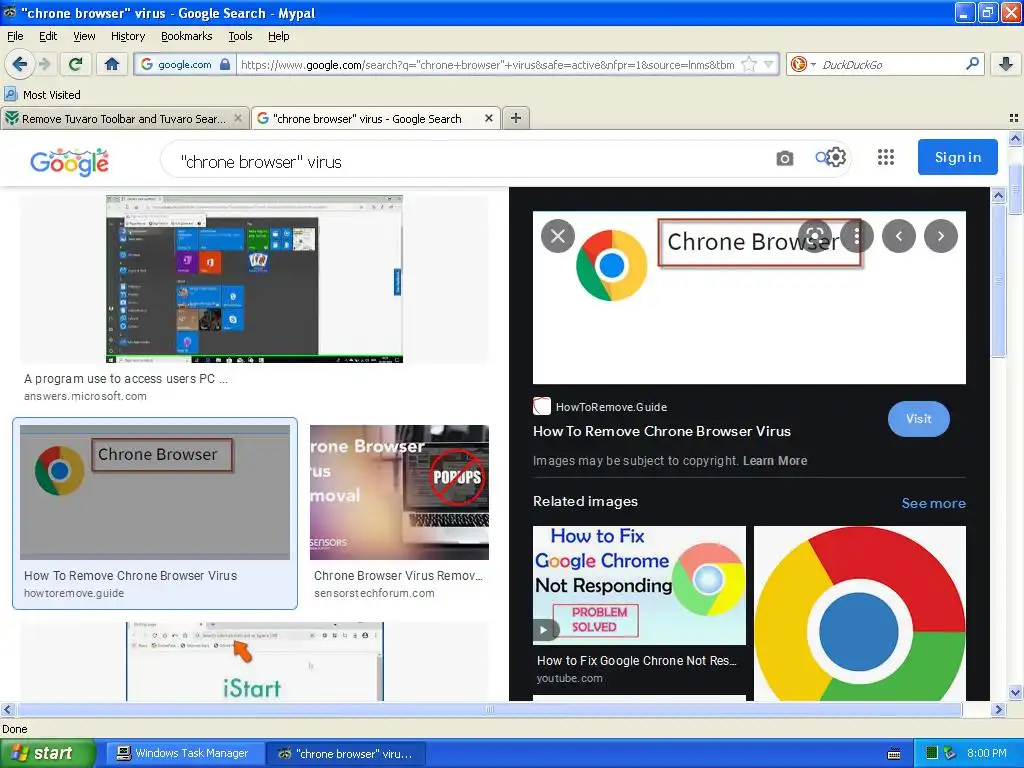This screenshot has height=768, width=1024.
Task: Open the answers.microsoft.com Windows desktop thumbnail
Action: pos(255,279)
